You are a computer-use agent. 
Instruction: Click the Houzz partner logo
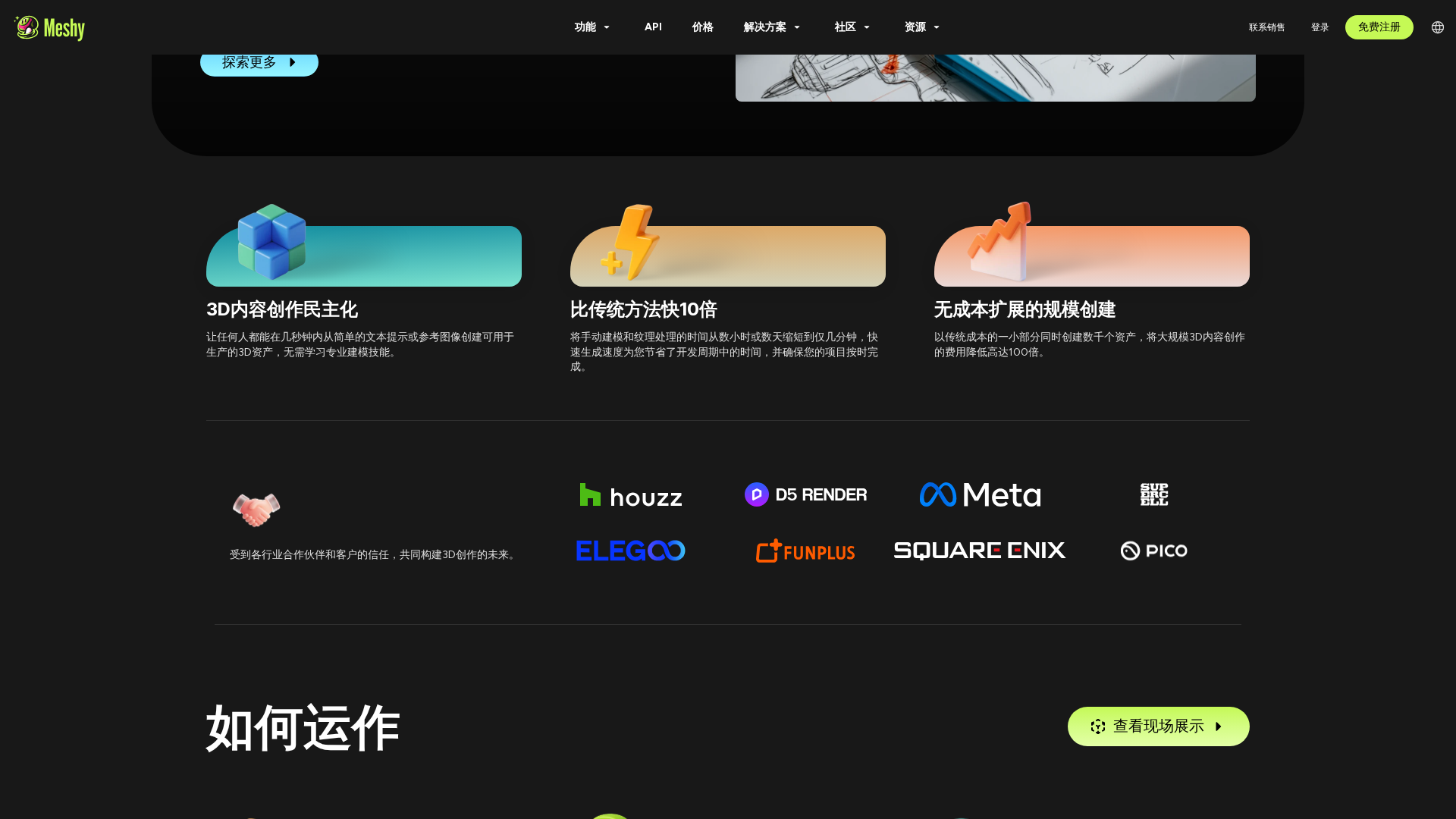(x=629, y=494)
